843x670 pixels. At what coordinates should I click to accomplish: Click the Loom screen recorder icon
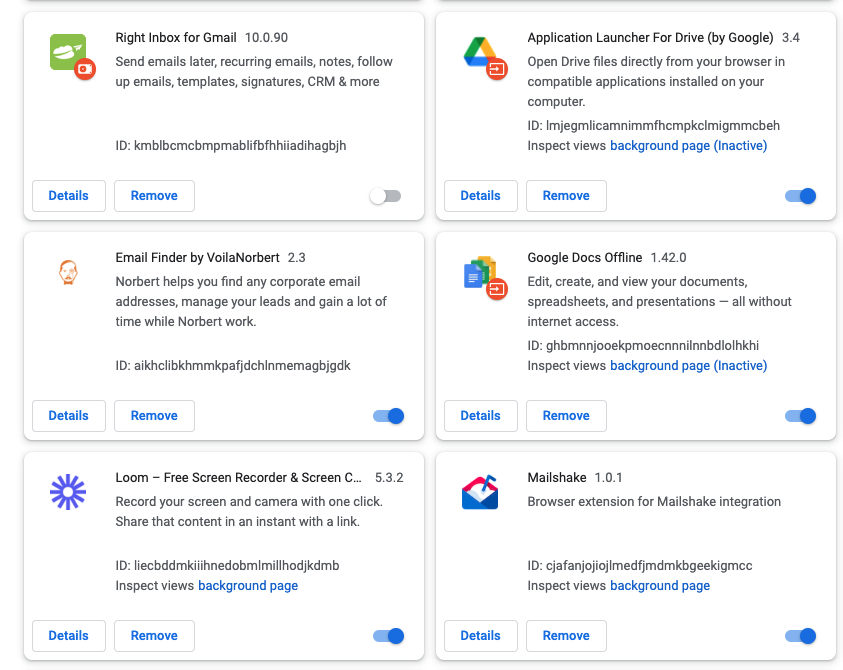69,492
